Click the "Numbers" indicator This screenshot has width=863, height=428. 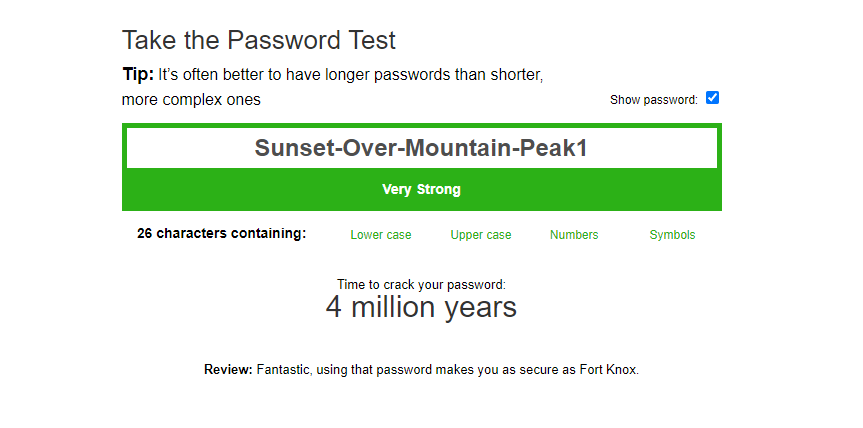(x=574, y=235)
